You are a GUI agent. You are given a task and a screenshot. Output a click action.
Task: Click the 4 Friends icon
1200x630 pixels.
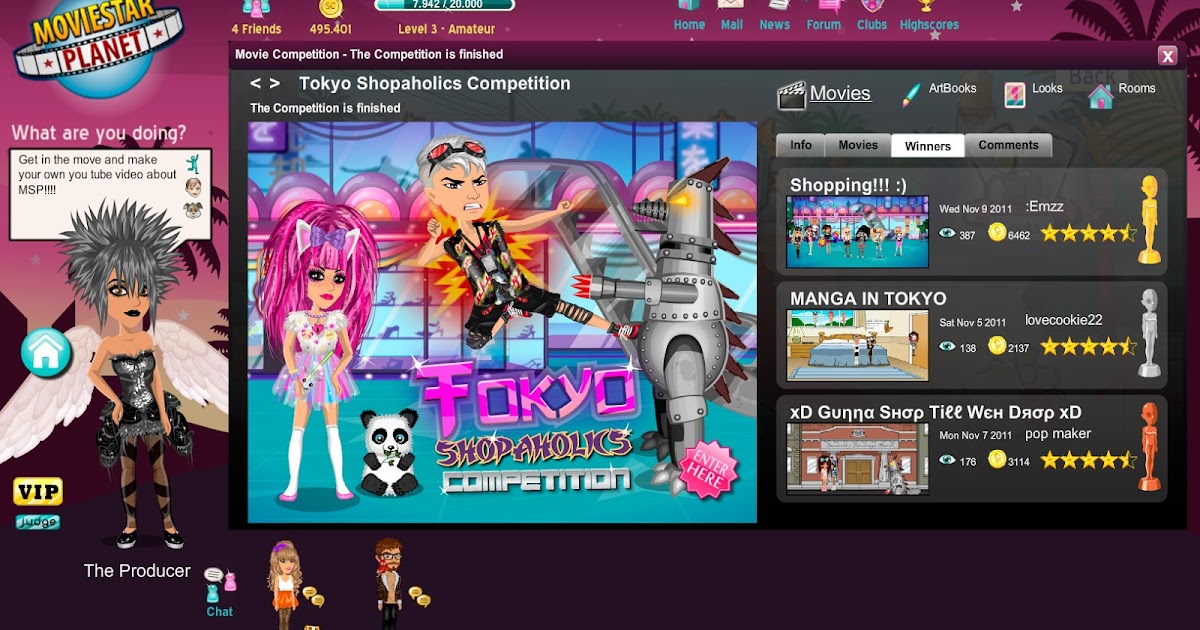256,8
